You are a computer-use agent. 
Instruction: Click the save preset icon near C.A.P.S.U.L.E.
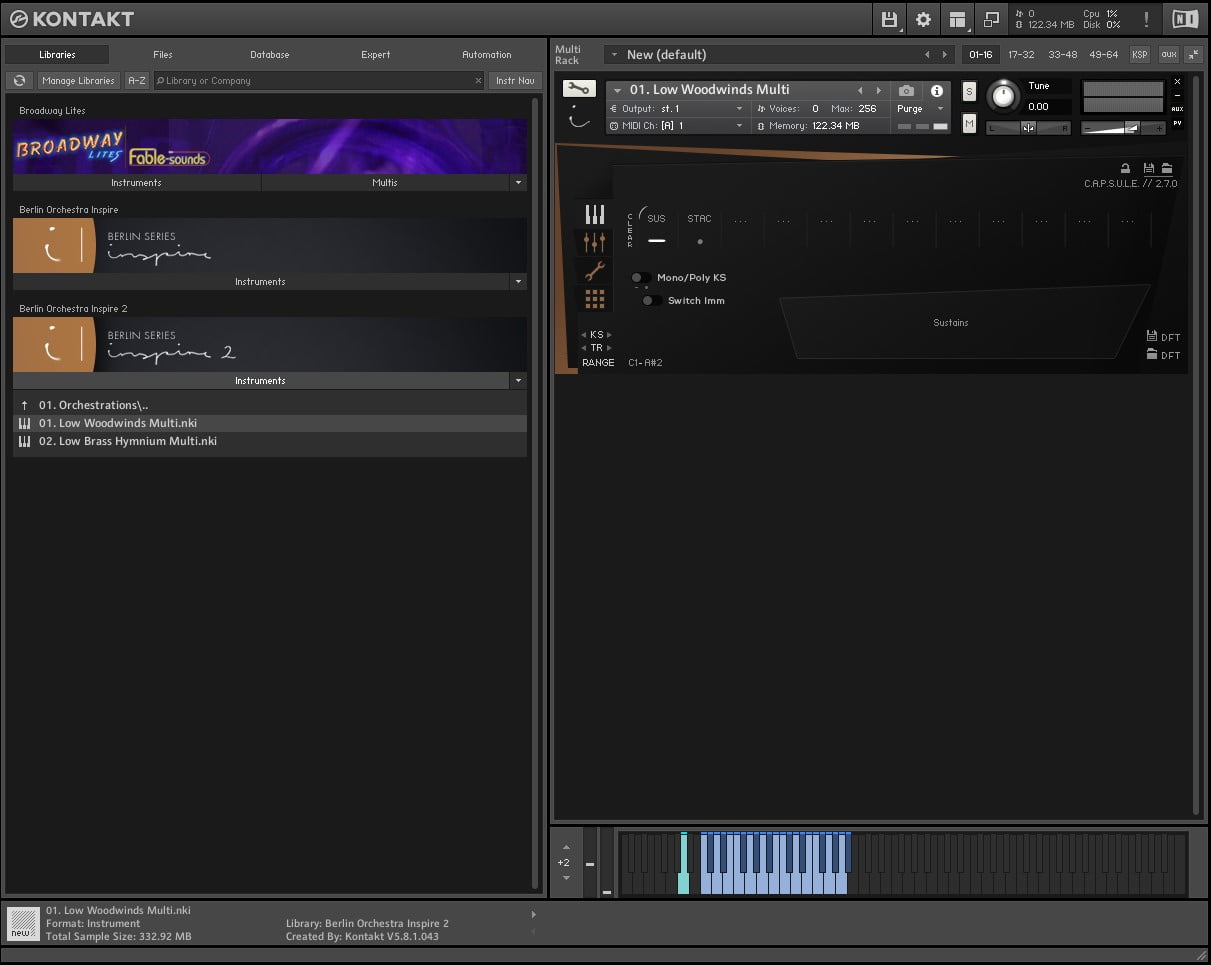click(x=1150, y=169)
